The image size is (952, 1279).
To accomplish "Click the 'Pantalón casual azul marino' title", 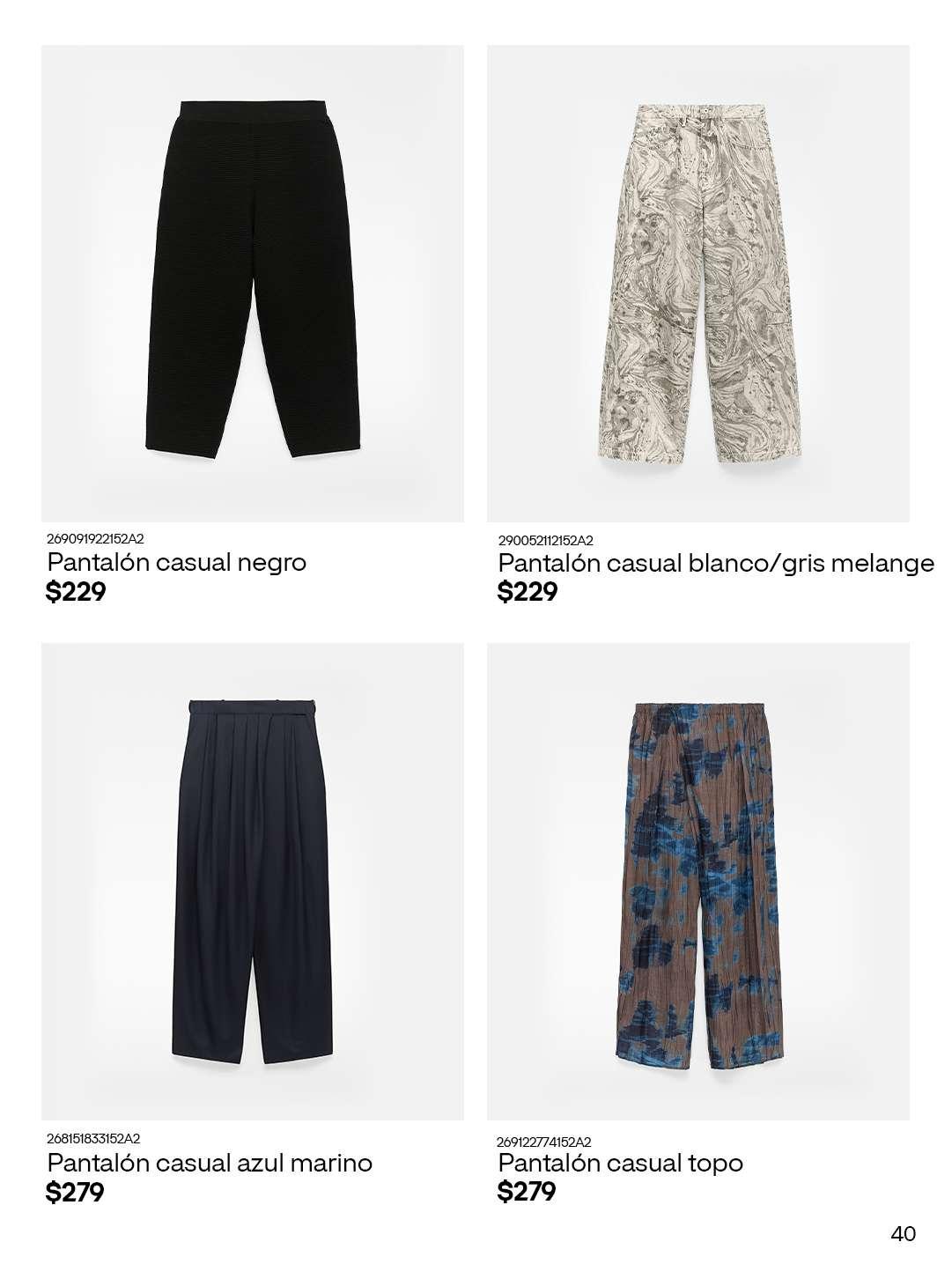I will [x=210, y=1163].
